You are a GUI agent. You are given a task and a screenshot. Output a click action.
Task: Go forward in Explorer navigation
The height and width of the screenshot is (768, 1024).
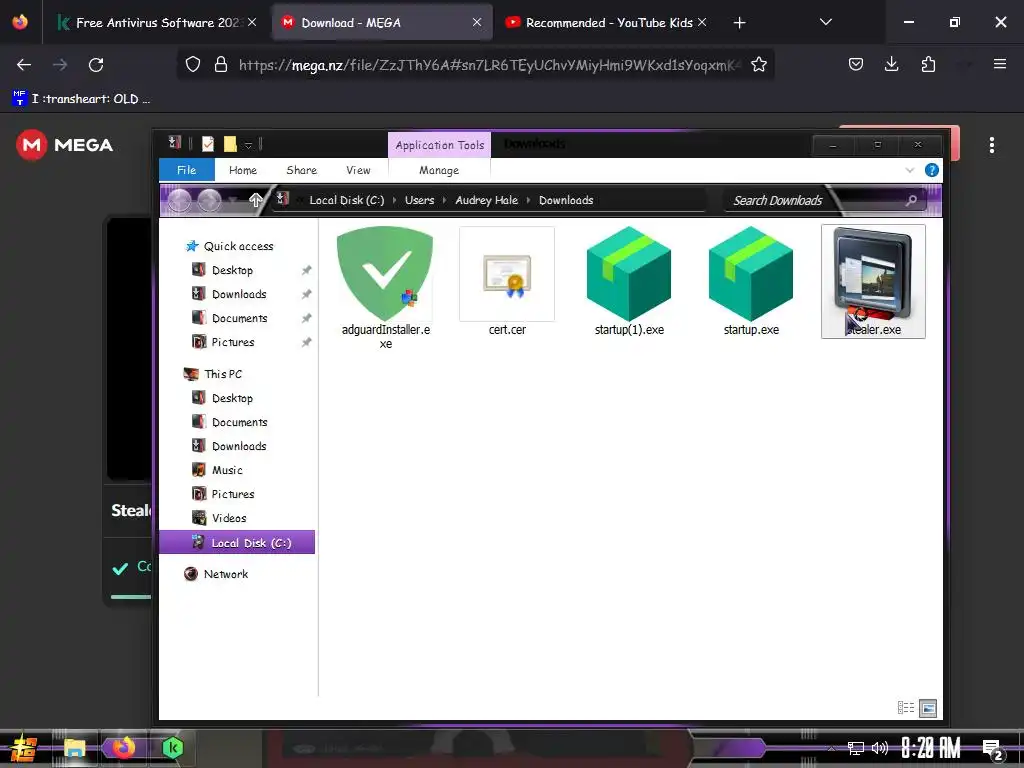pos(209,200)
